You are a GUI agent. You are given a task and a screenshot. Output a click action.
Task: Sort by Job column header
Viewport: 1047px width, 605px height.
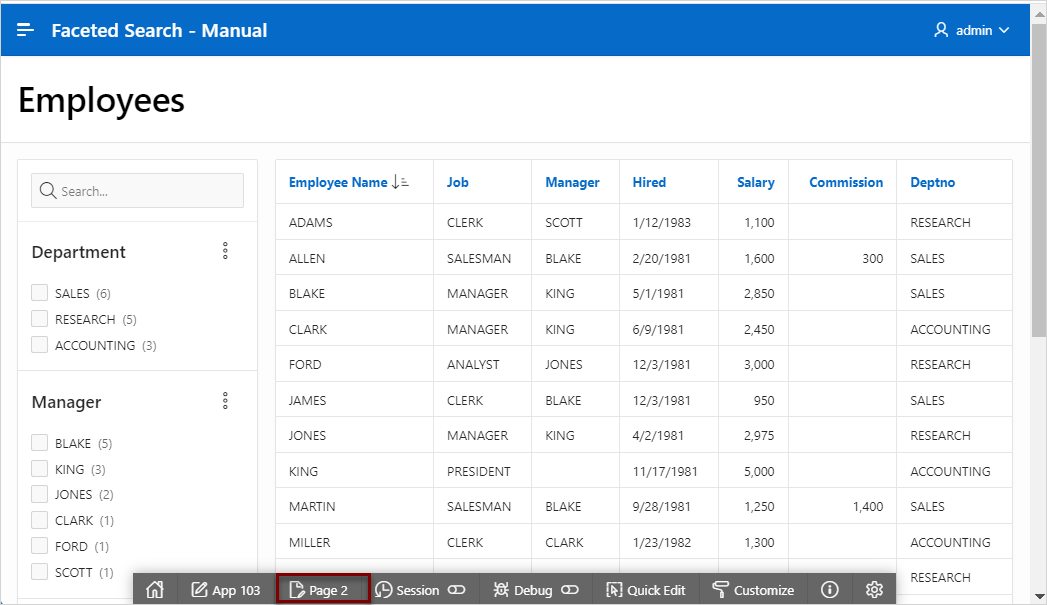(x=457, y=182)
